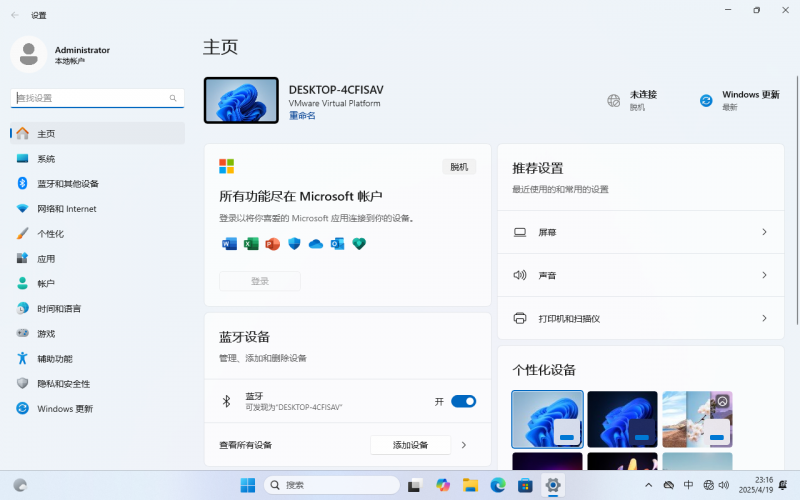Click the vertical scrollbar of main pane

point(797,200)
